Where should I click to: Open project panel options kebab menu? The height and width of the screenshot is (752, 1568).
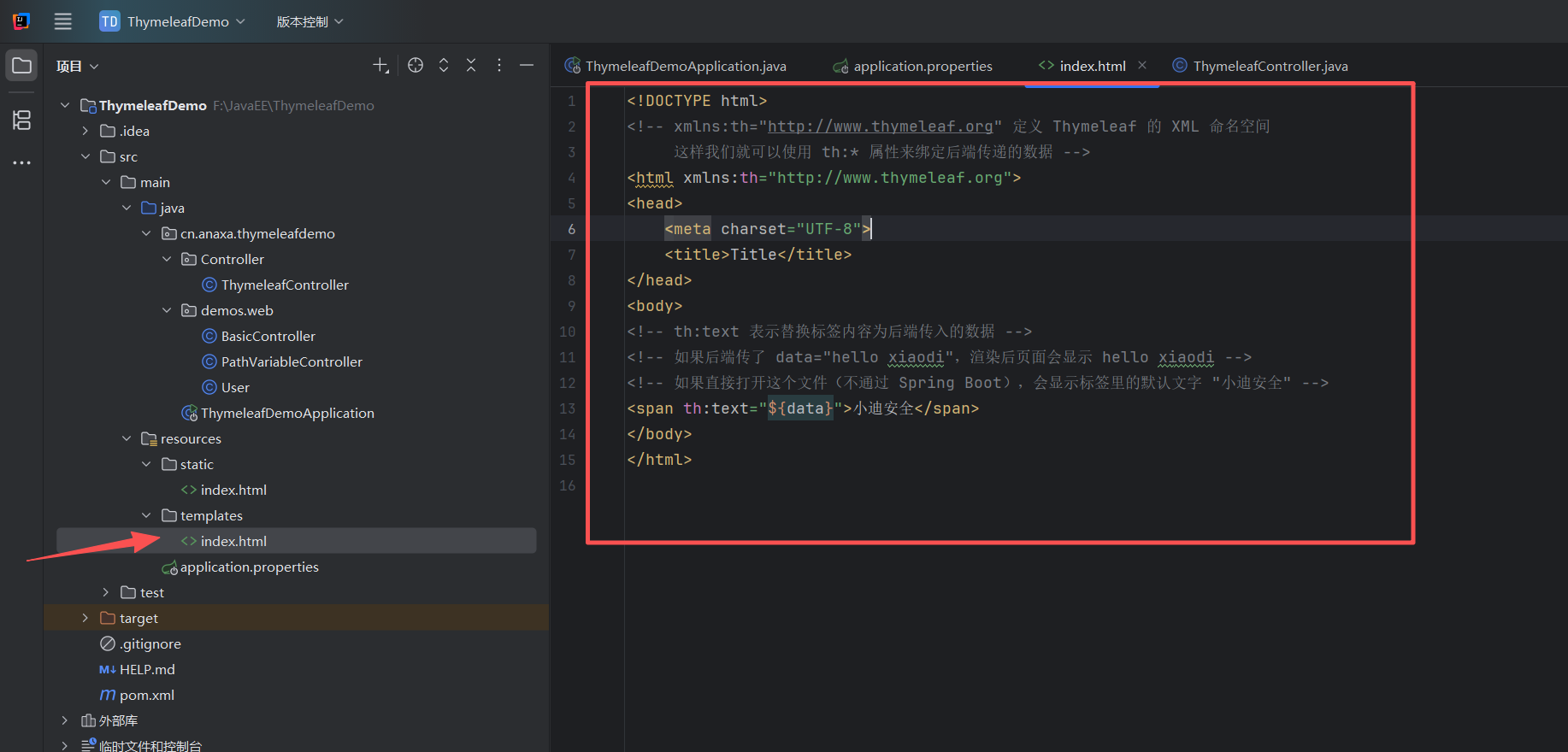coord(499,66)
